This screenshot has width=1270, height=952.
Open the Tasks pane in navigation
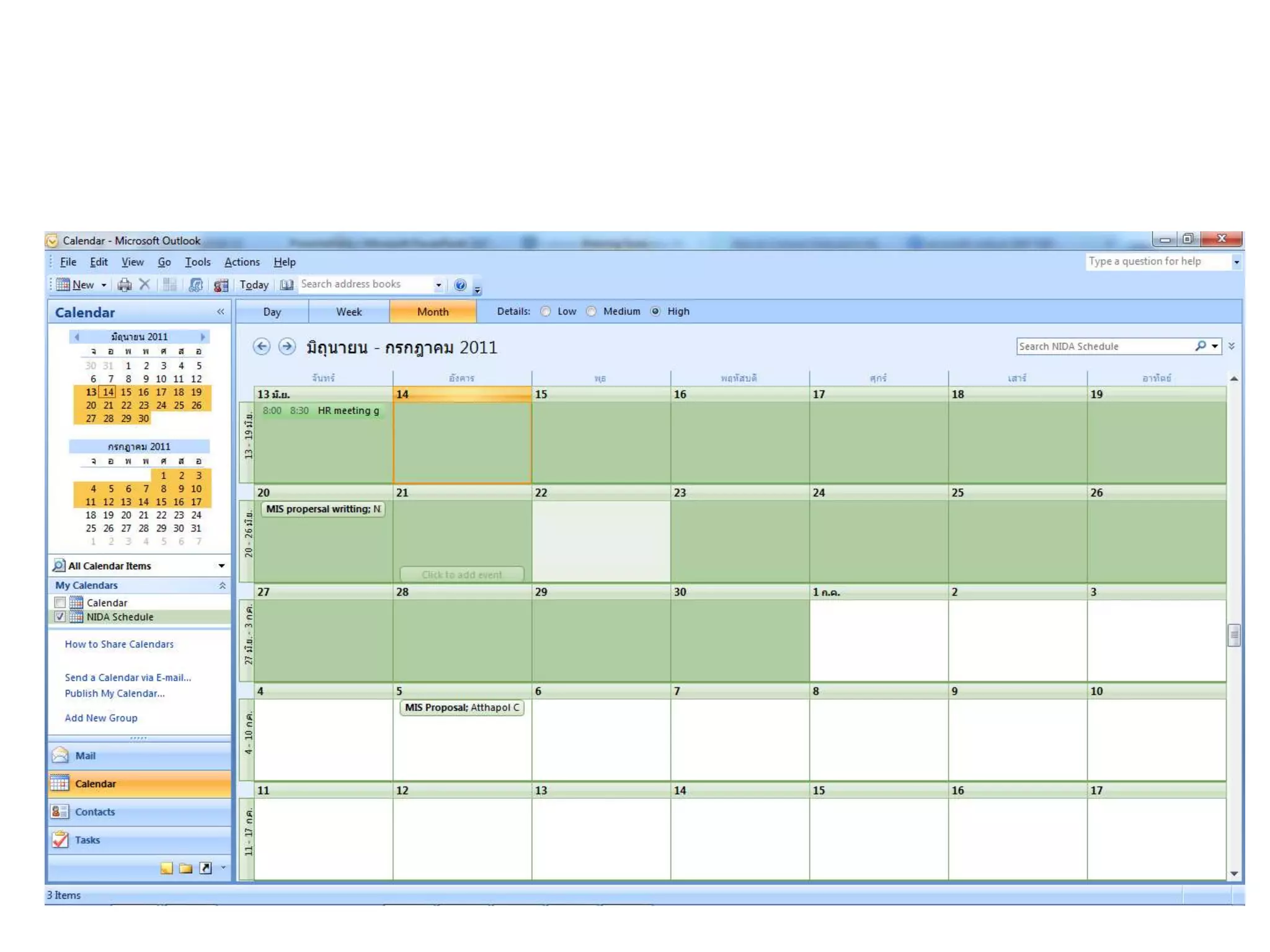pos(87,840)
